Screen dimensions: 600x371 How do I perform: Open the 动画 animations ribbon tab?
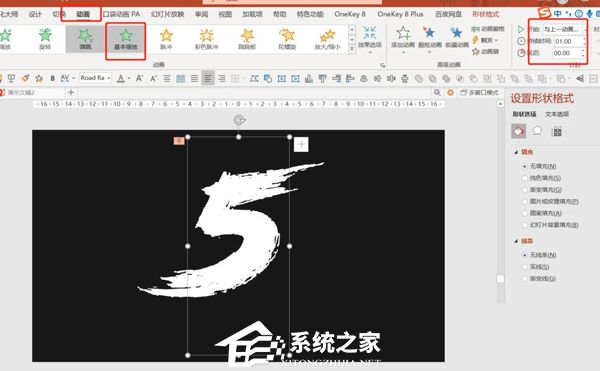coord(83,14)
